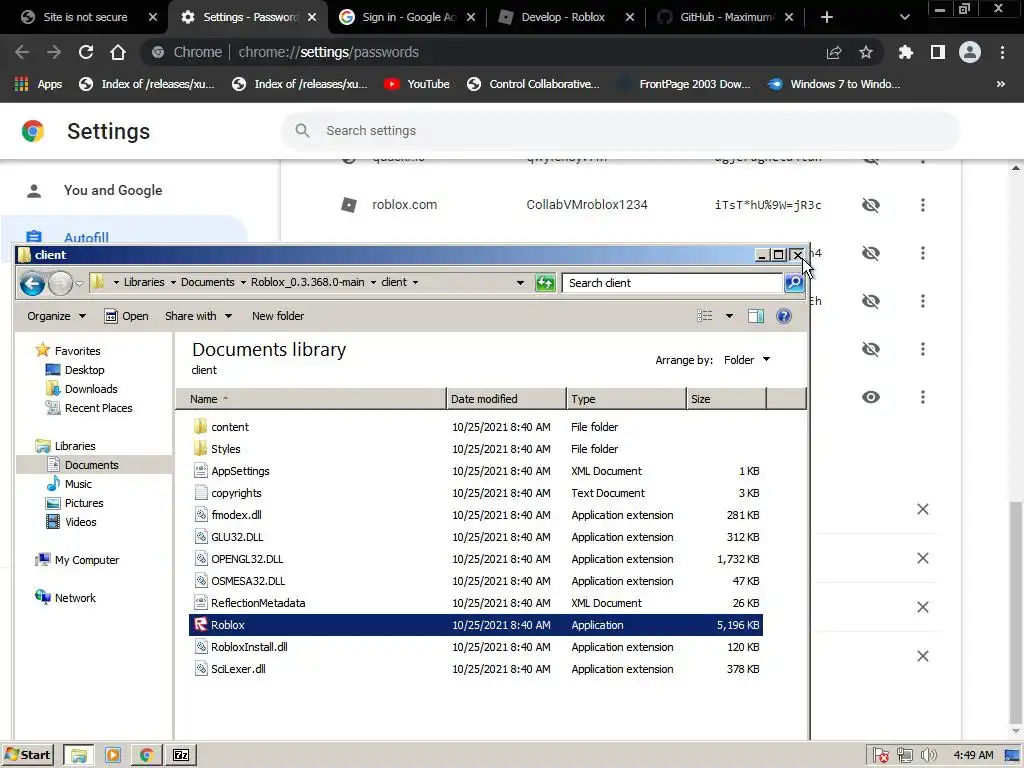Open Arrange by Folder dropdown
This screenshot has width=1024, height=768.
tap(747, 360)
